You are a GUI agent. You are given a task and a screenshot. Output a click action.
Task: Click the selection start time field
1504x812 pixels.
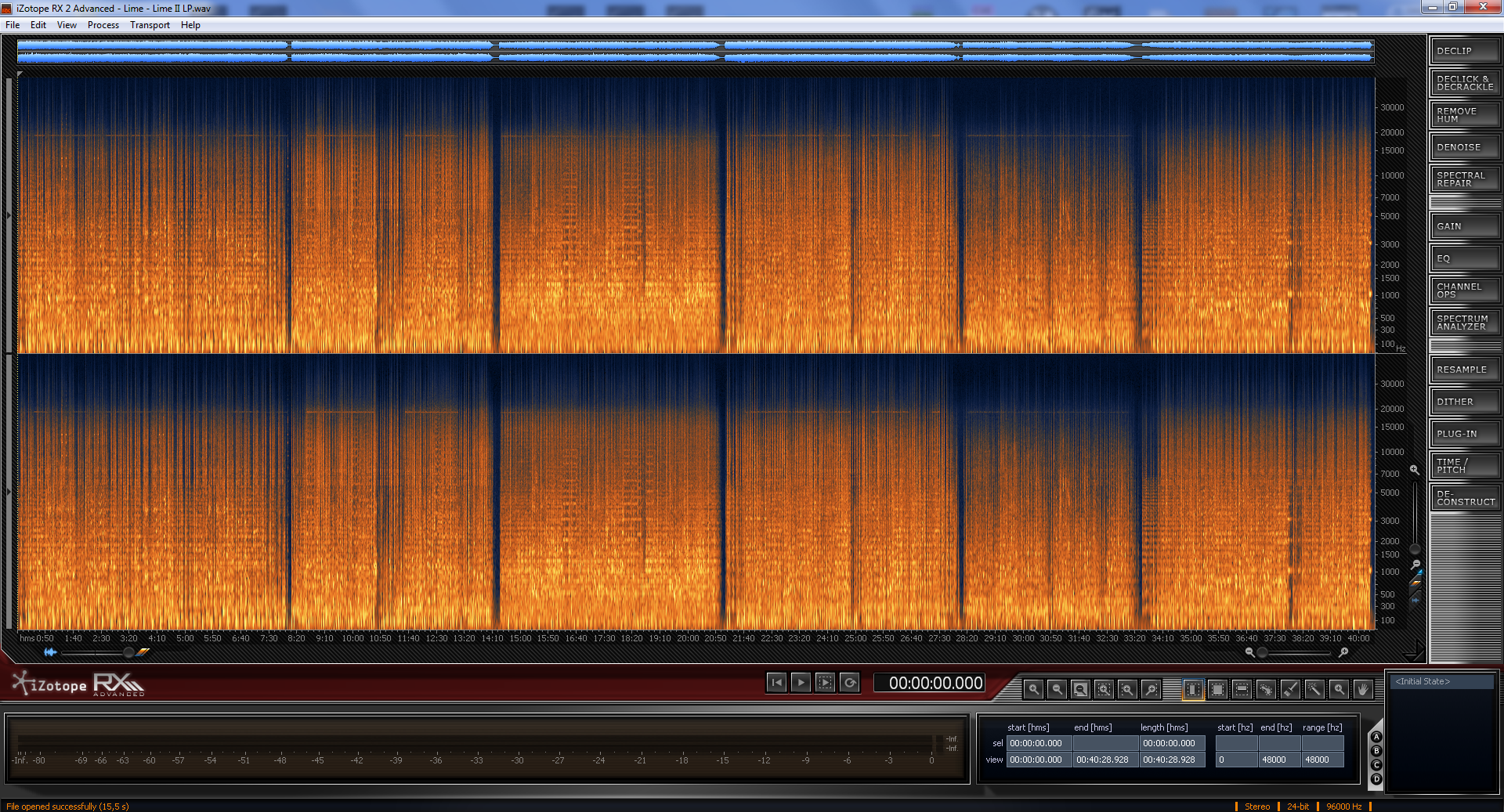(1038, 743)
